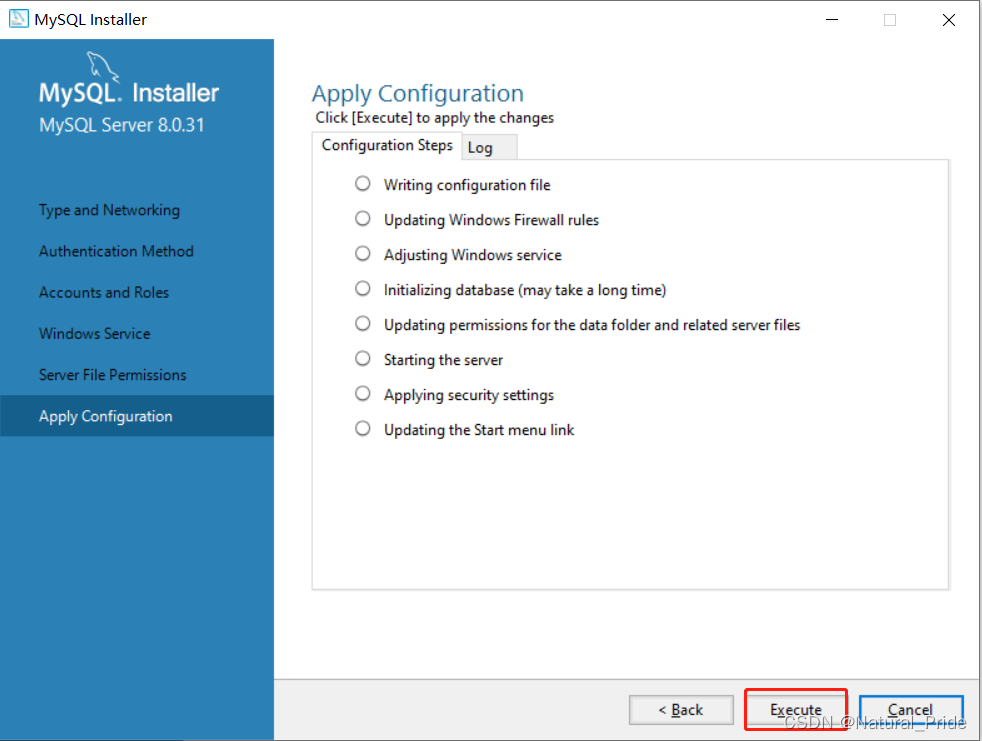This screenshot has height=741, width=982.
Task: Select Type and Networking in sidebar
Action: coord(108,210)
